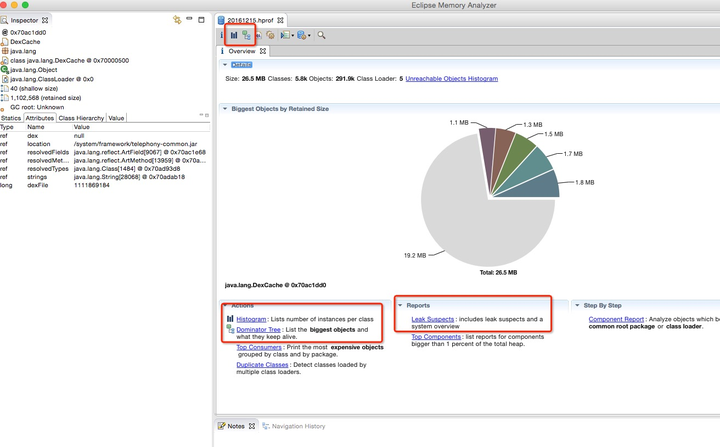Viewport: 720px width, 447px height.
Task: Open dropdown arrow next to Query Browser icon
Action: click(309, 35)
